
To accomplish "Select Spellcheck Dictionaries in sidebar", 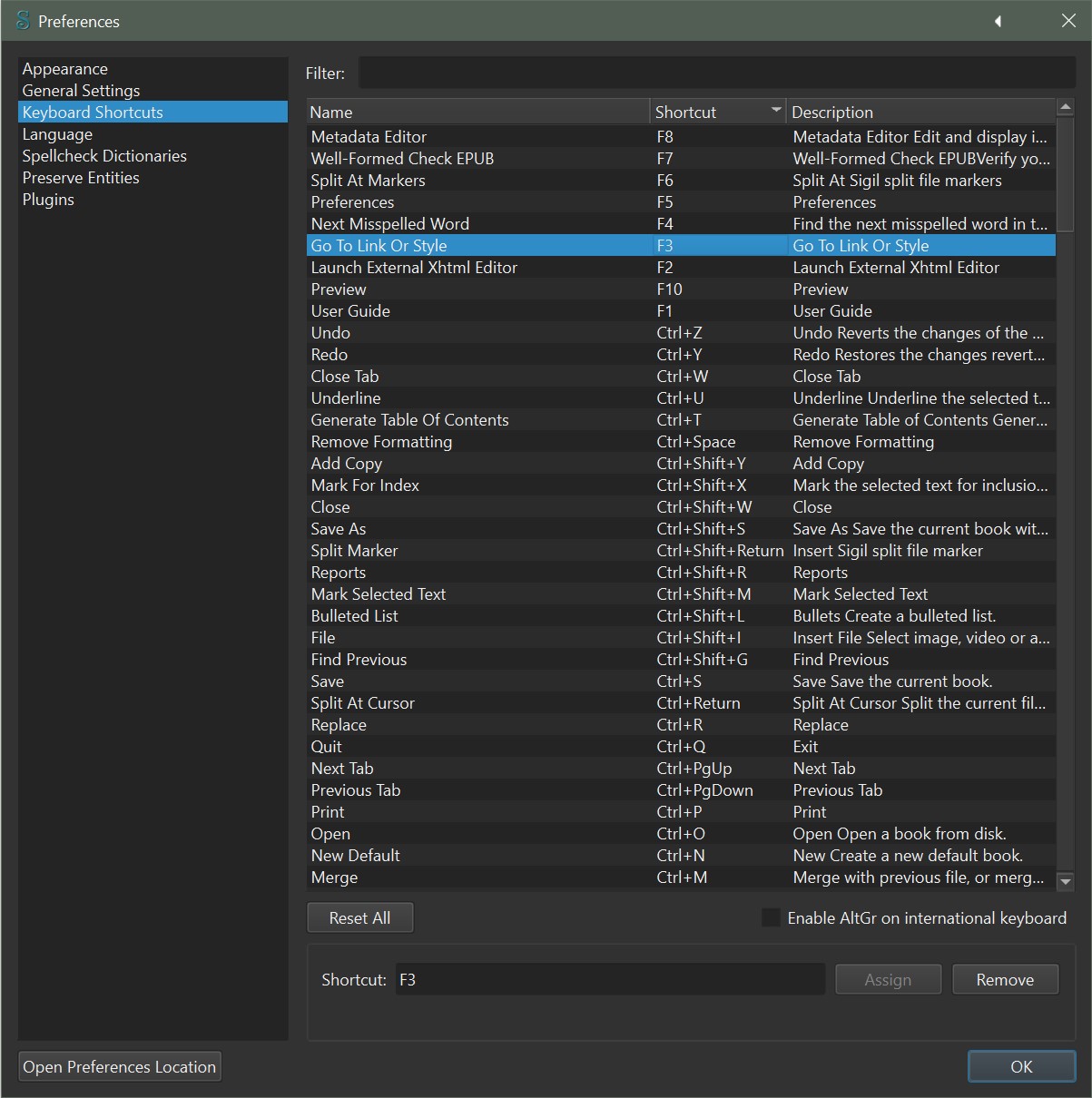I will point(104,156).
